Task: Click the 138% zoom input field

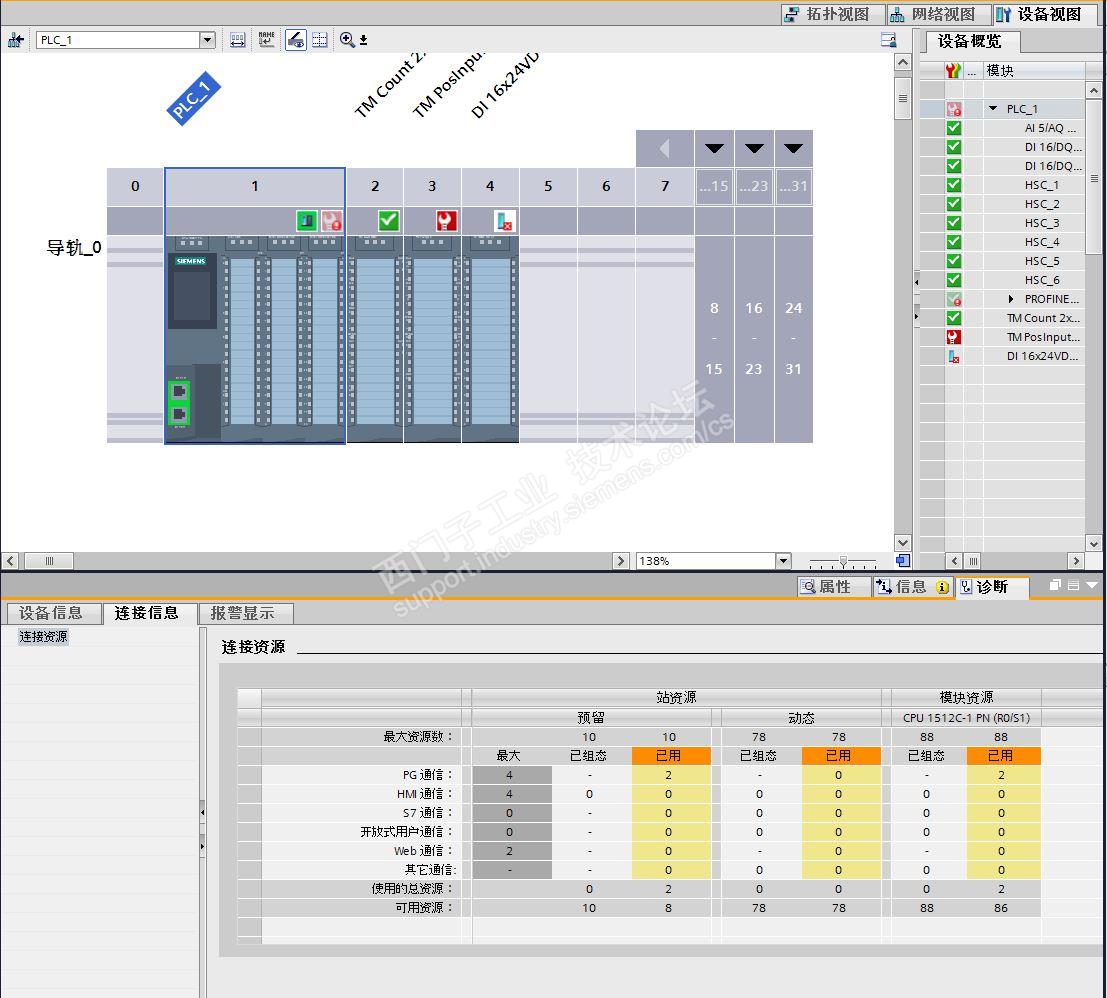Action: point(705,560)
